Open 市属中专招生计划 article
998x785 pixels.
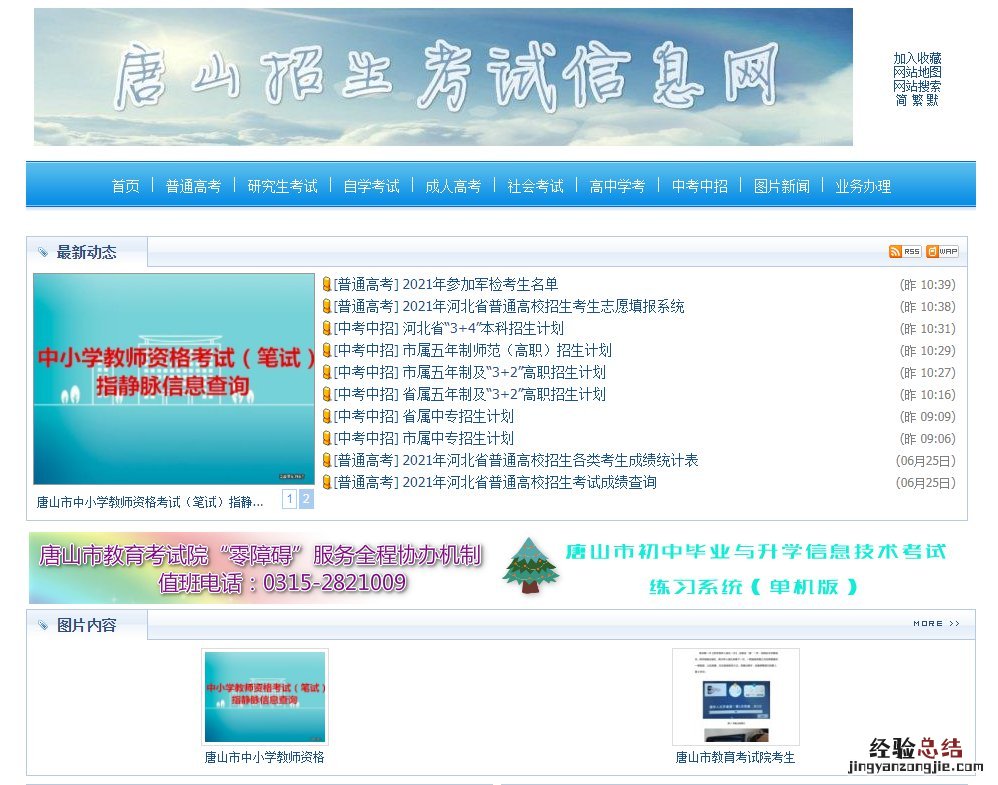click(458, 438)
